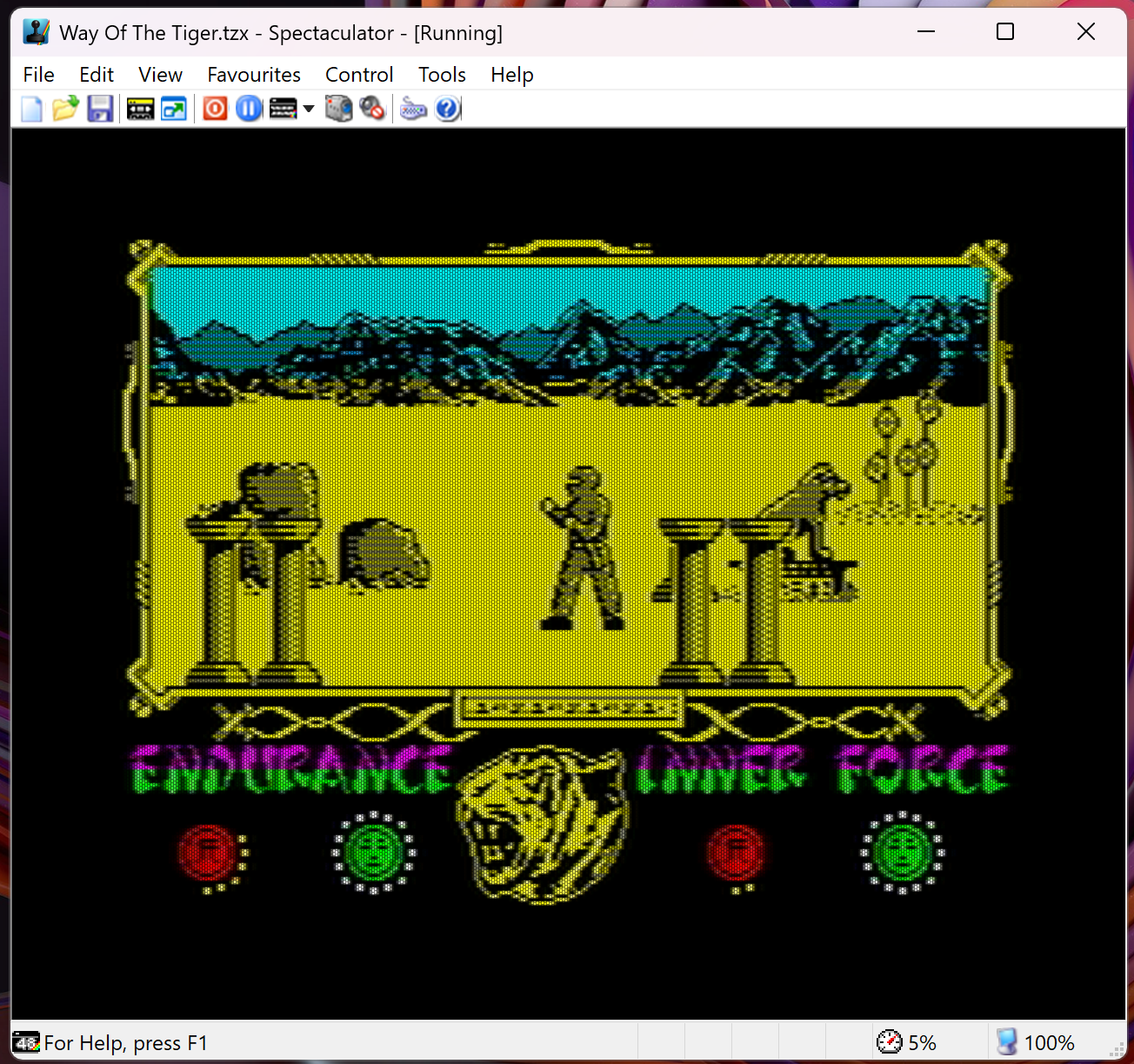
Task: Click the New file toolbar icon
Action: pyautogui.click(x=31, y=110)
